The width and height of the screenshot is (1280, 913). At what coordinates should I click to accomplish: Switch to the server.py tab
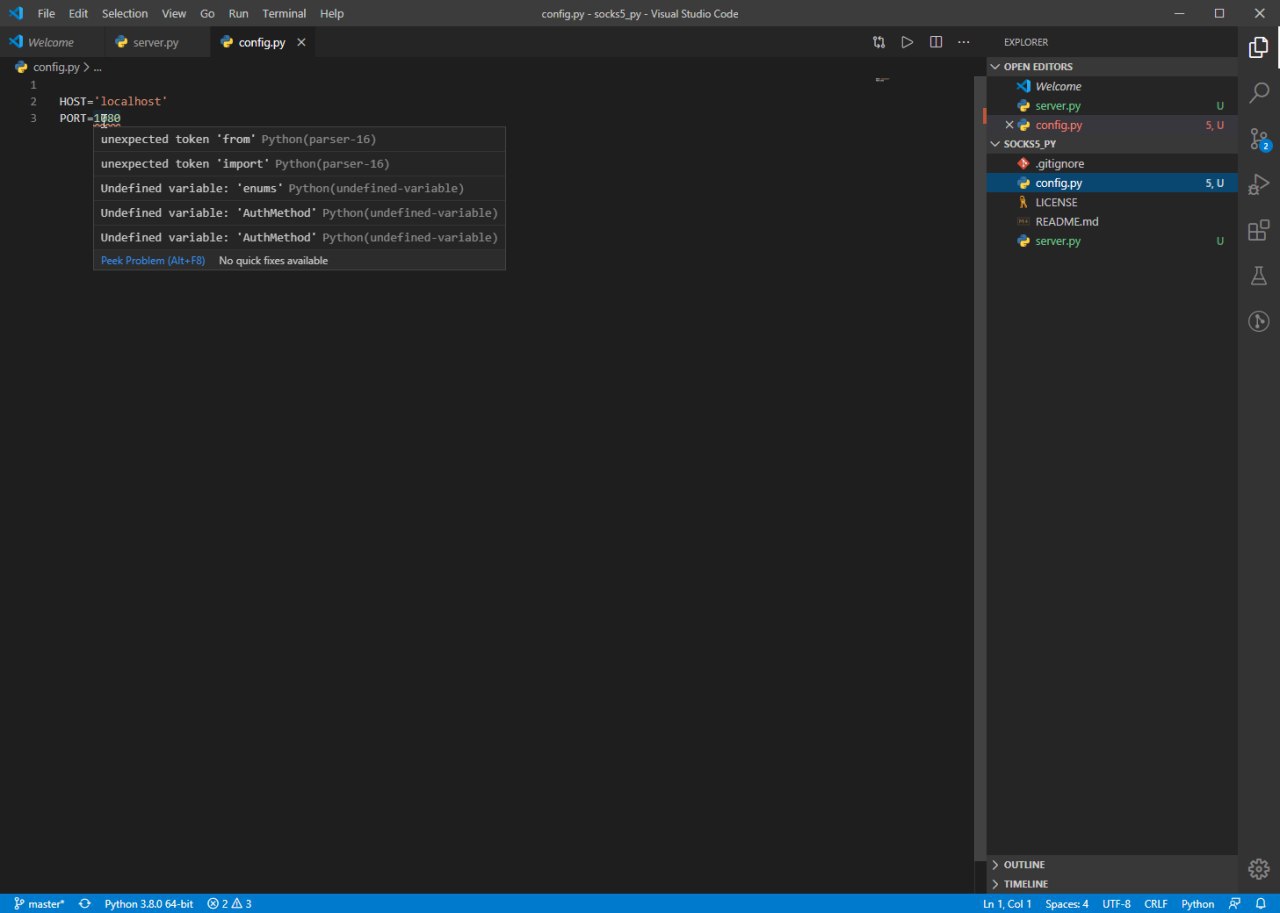pos(157,42)
